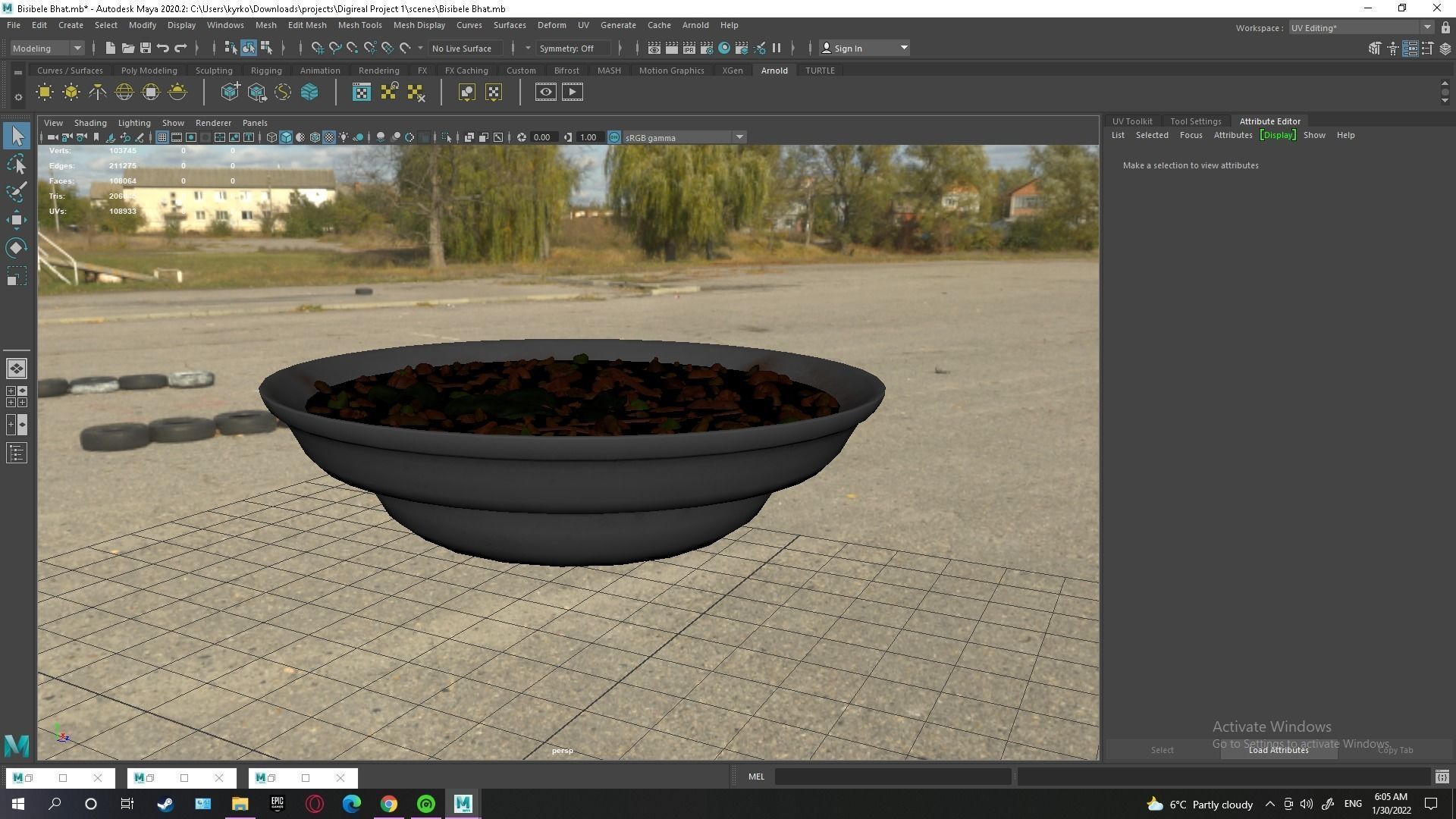
Task: Expand the sRGB gamma view transform dropdown
Action: click(739, 137)
